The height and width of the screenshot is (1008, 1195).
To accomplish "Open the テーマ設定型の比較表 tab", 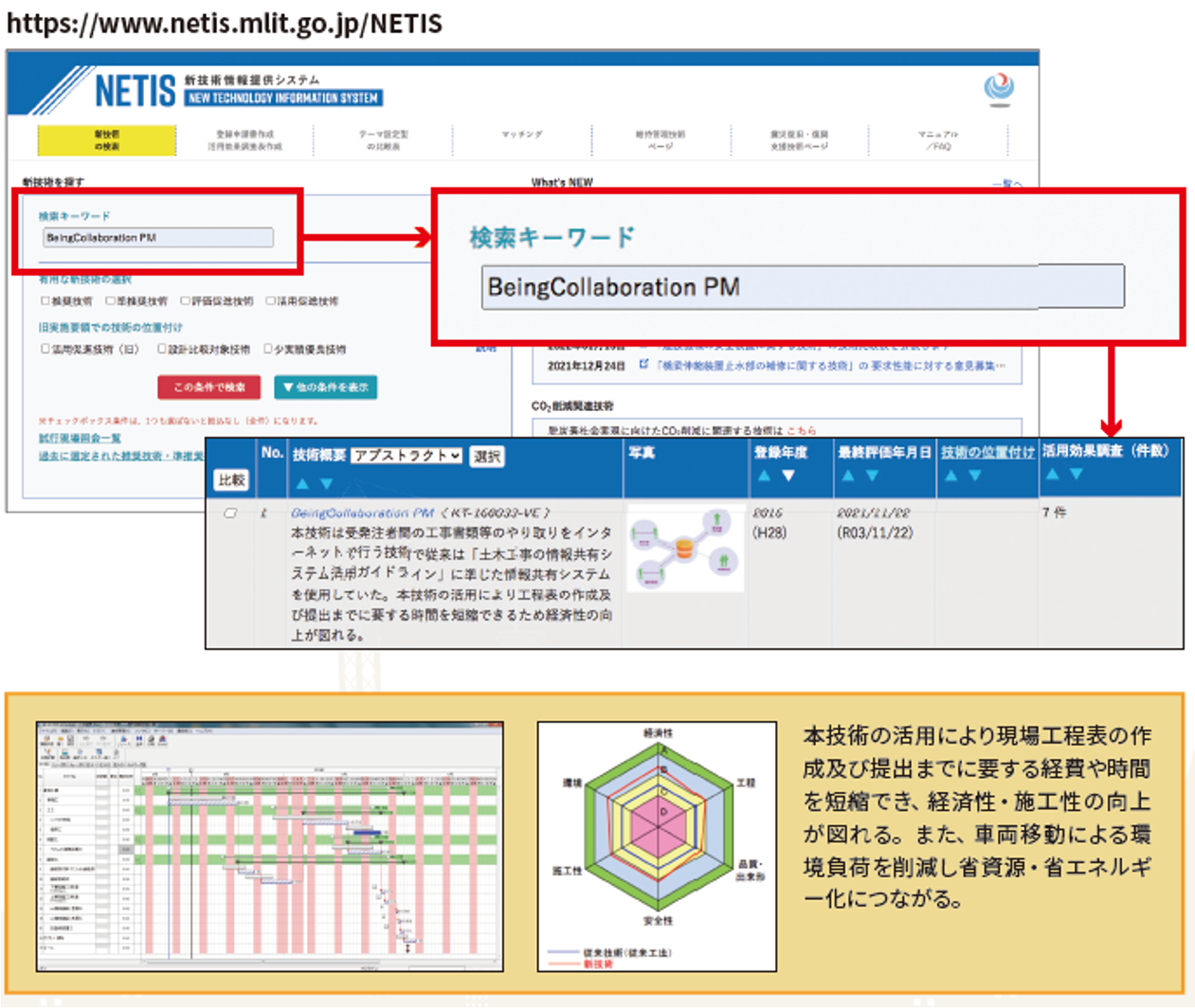I will [x=383, y=140].
